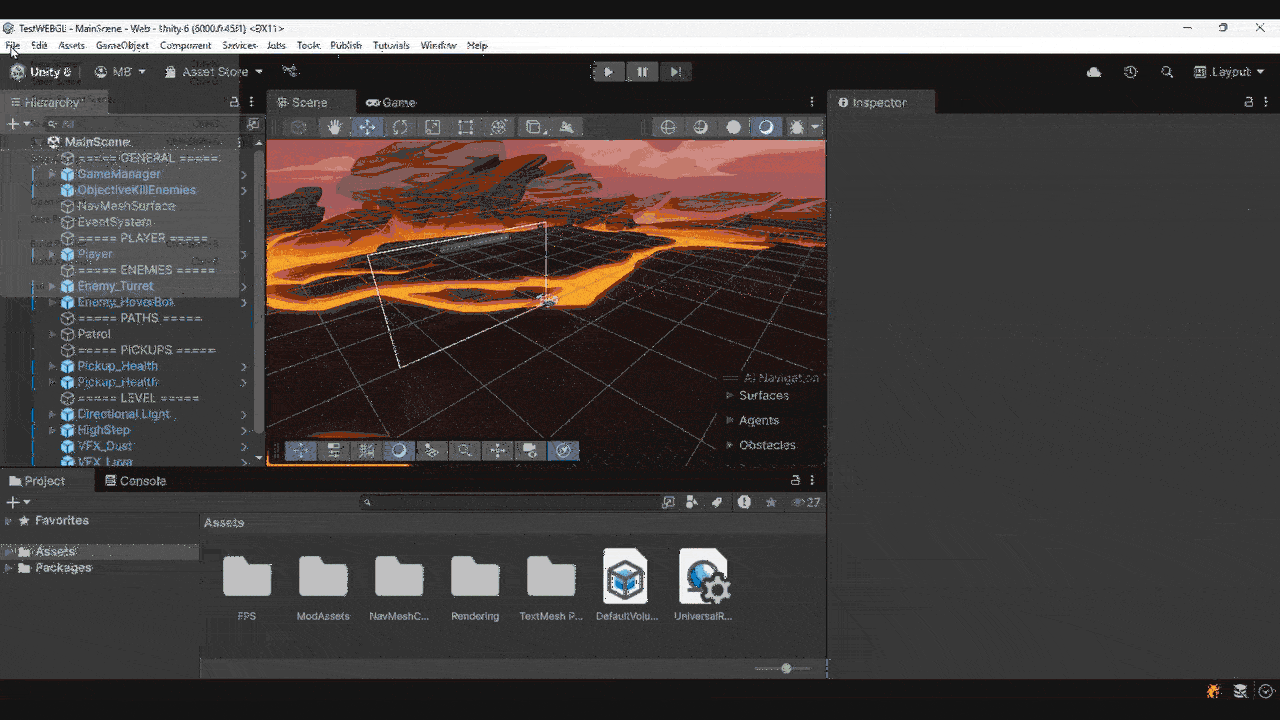
Task: Open the Layout dropdown
Action: [x=1229, y=72]
